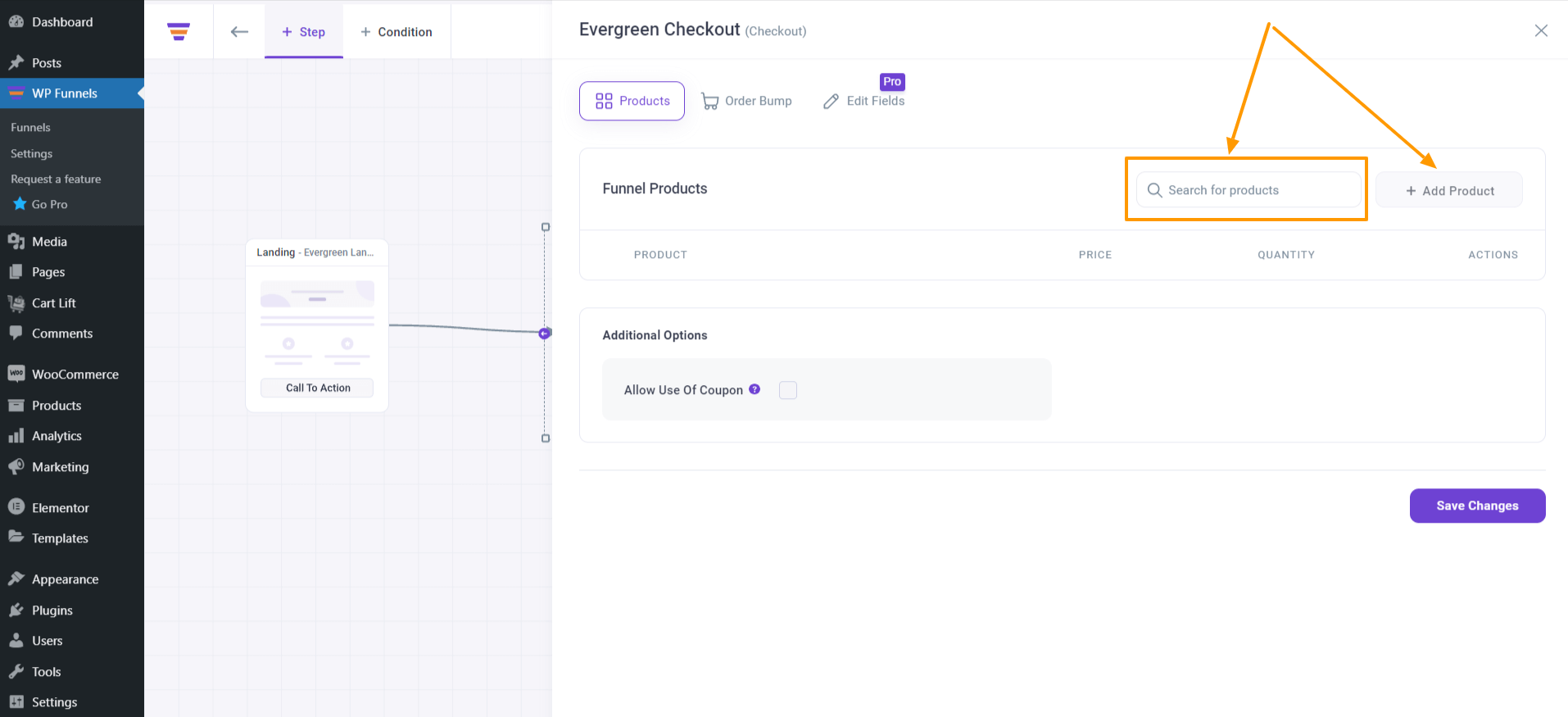Close the Evergreen Checkout panel
The height and width of the screenshot is (717, 1568).
point(1541,30)
